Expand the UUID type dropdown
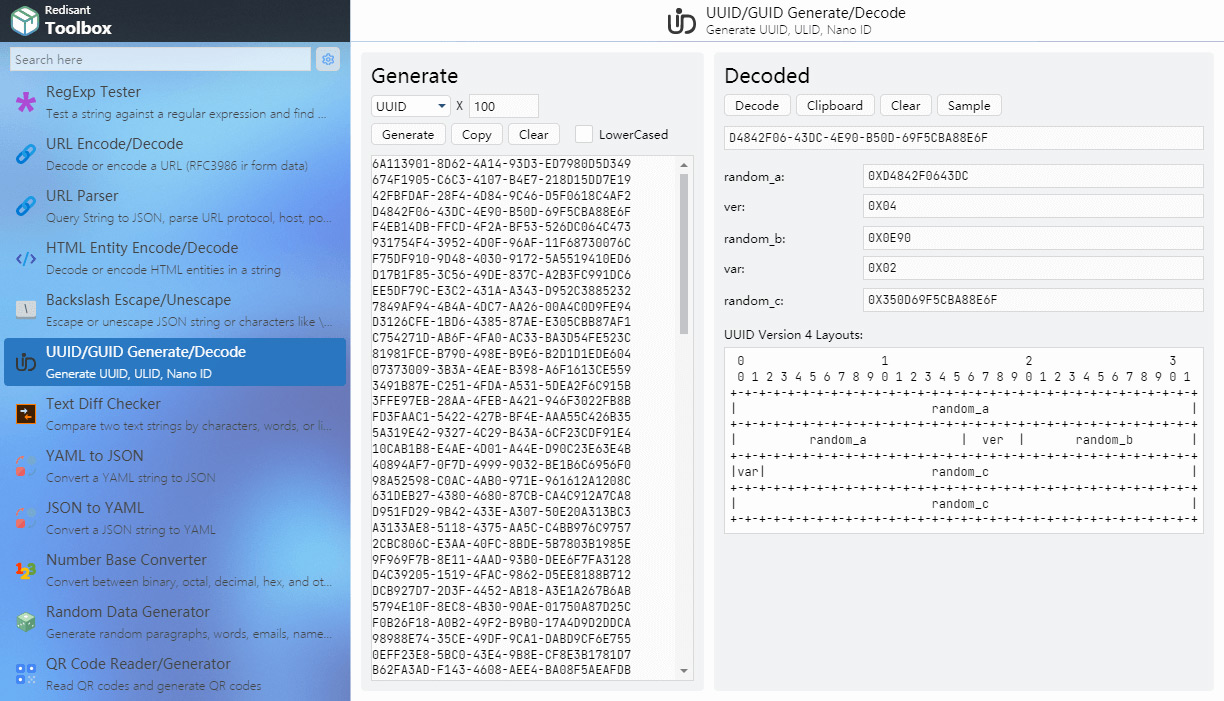The height and width of the screenshot is (701, 1224). tap(410, 106)
